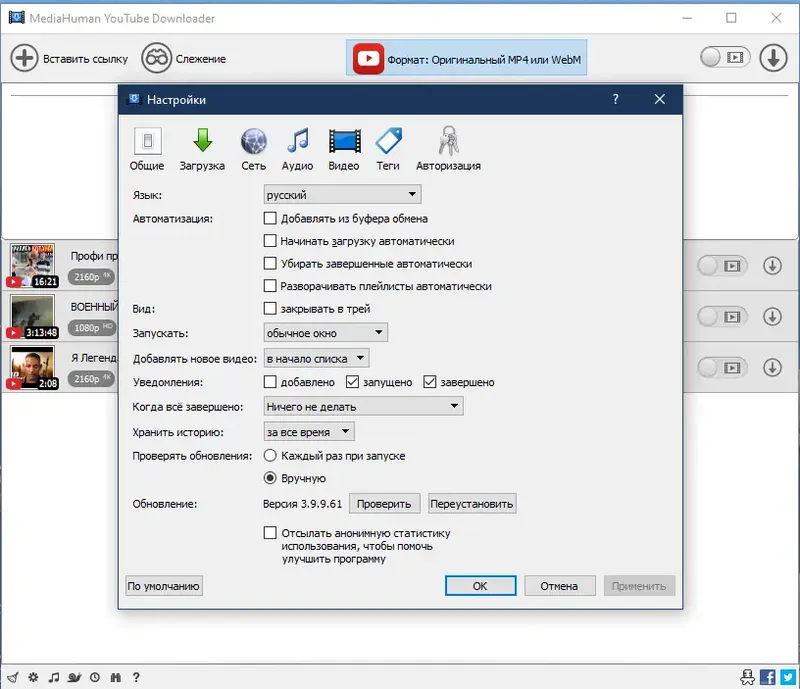Uncheck the завершено notification checkbox

click(430, 382)
